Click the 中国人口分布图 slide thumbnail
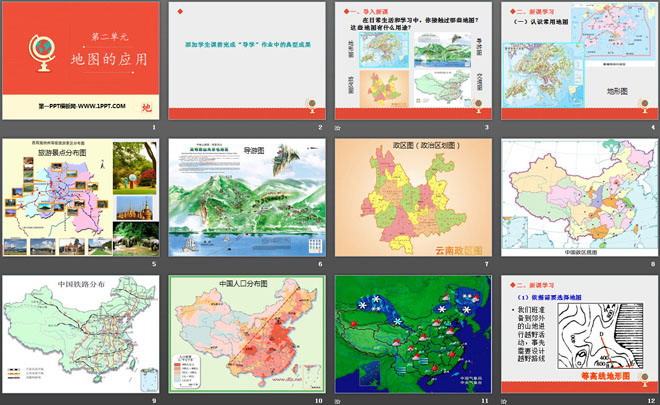The width and height of the screenshot is (660, 405). (x=247, y=336)
